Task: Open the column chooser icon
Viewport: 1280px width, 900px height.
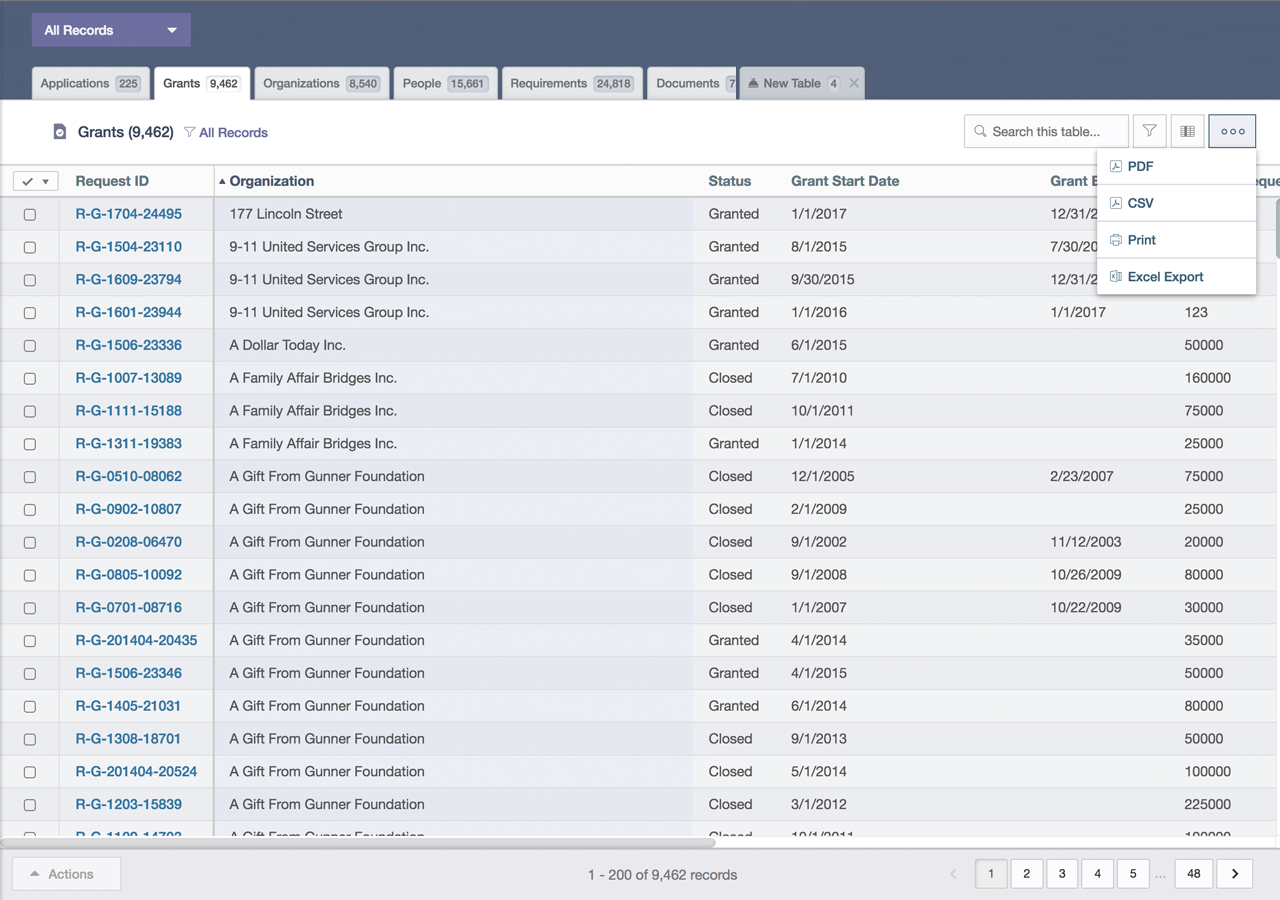Action: click(1187, 131)
